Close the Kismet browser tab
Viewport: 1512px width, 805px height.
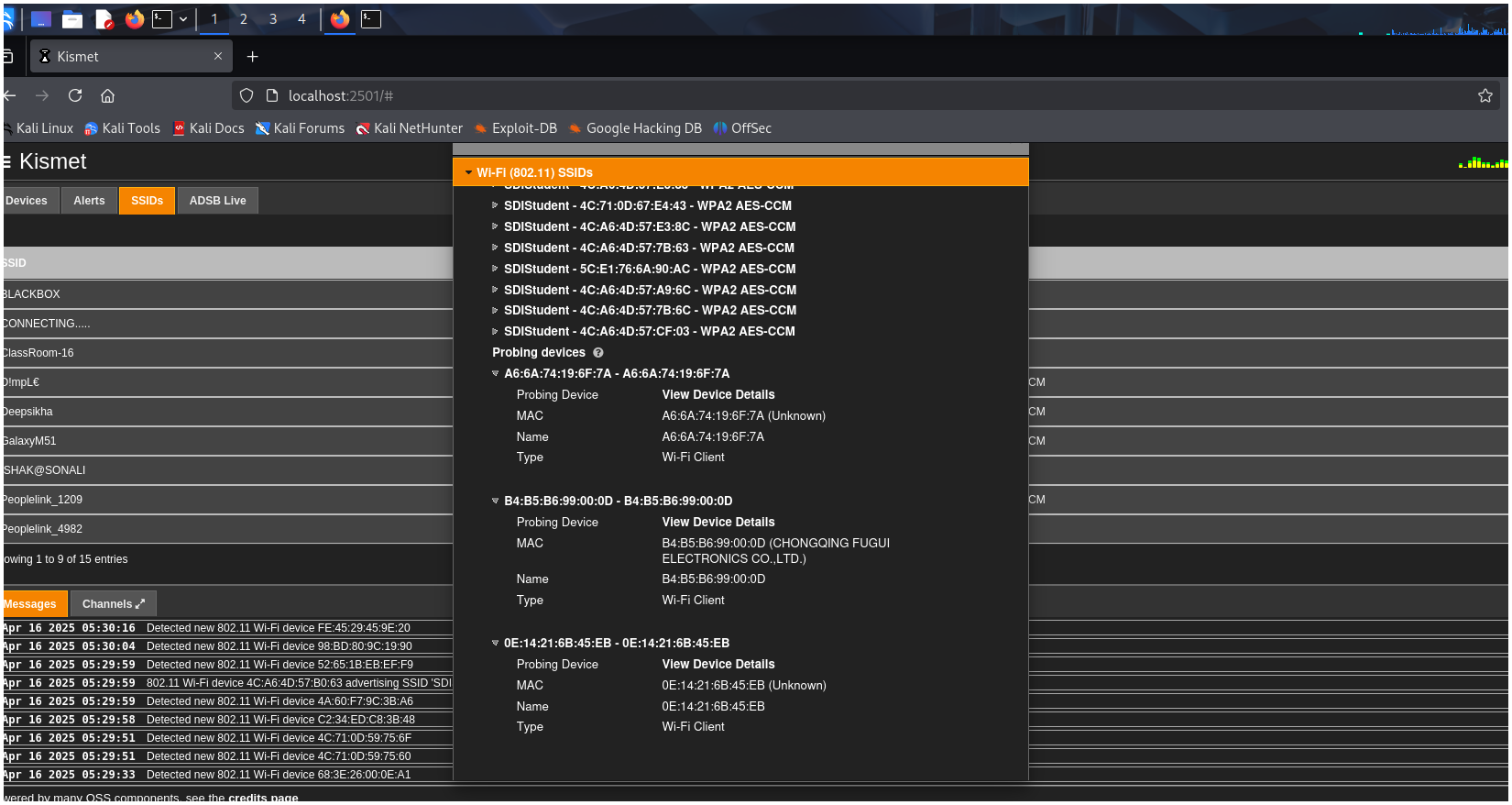(218, 57)
